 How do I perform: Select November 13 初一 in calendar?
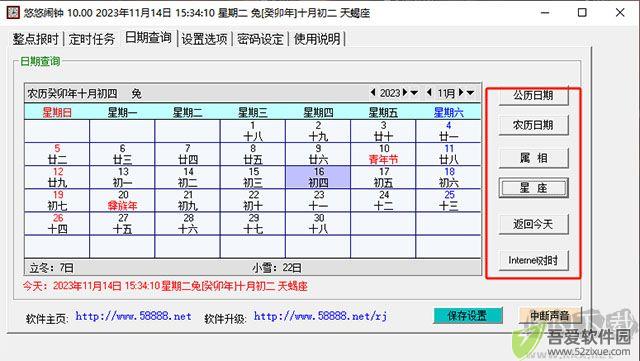(122, 177)
